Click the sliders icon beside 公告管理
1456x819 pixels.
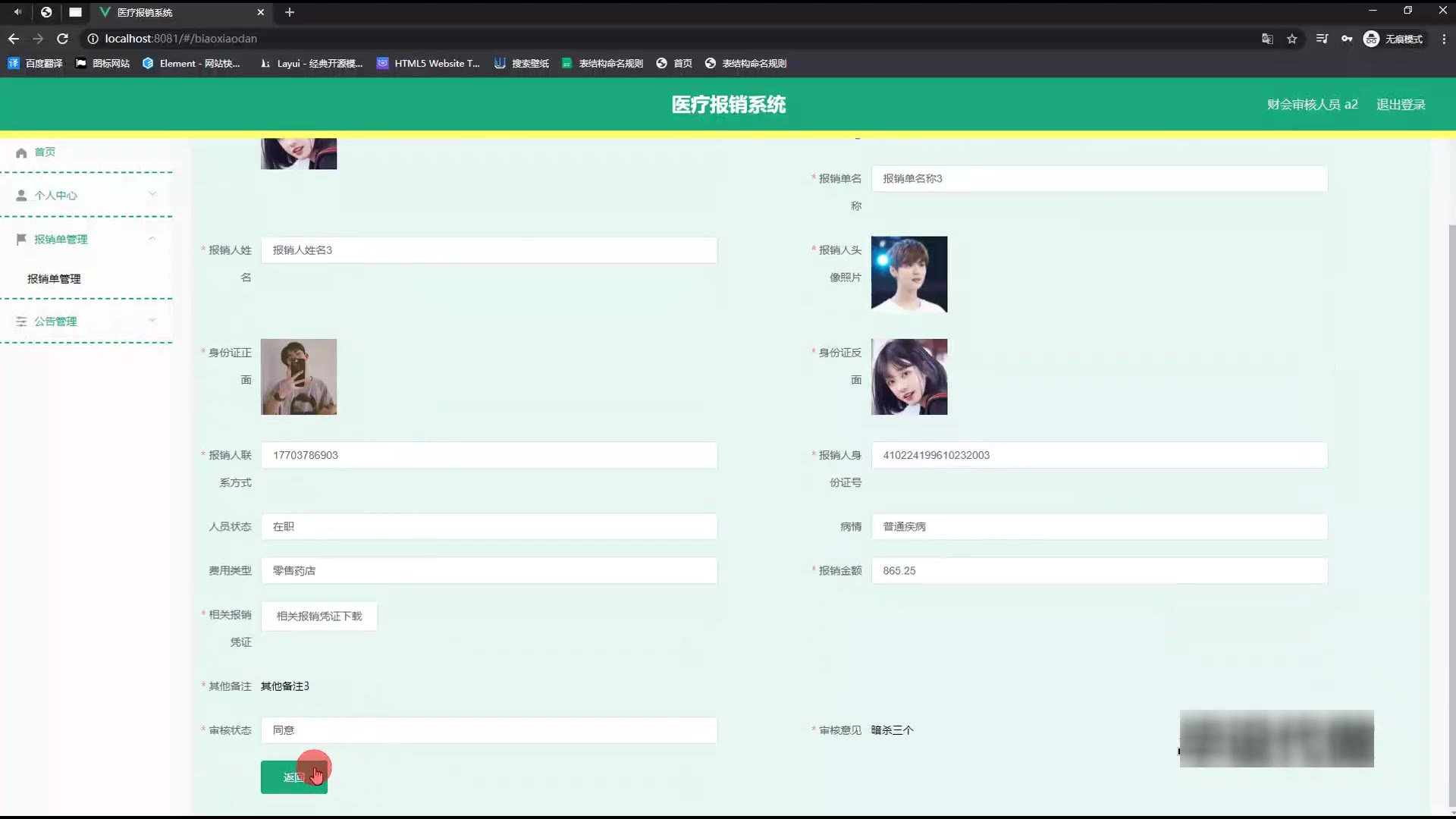pos(21,322)
